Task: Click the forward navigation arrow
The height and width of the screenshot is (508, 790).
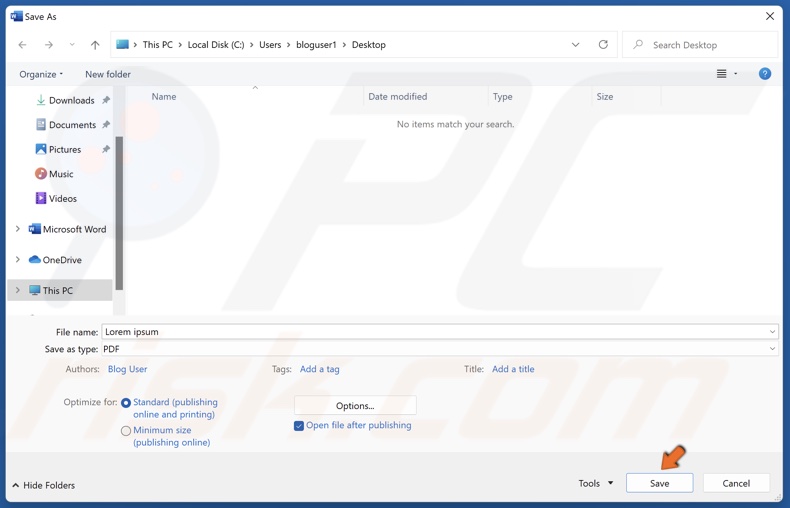Action: tap(49, 45)
